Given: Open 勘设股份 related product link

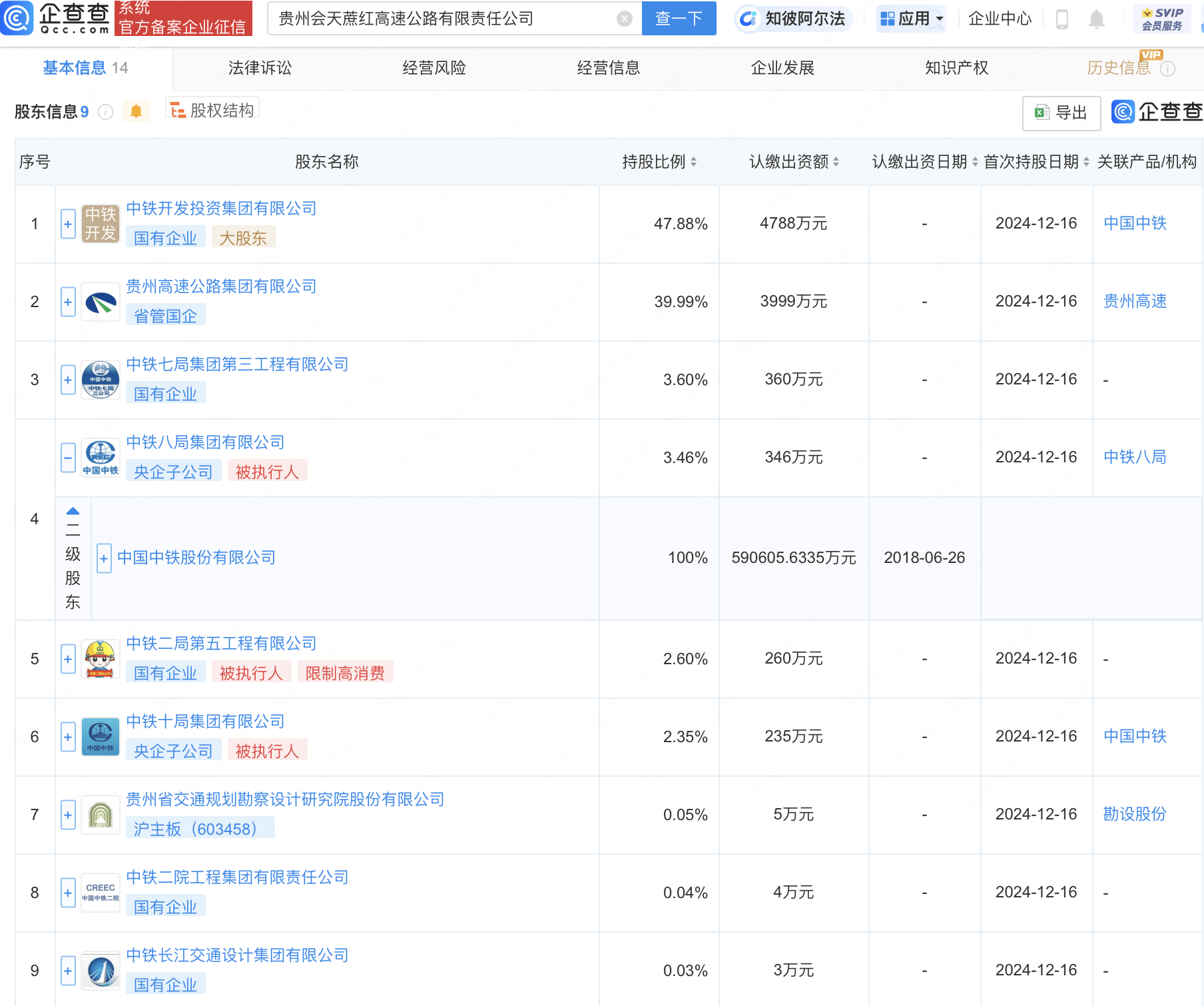Looking at the screenshot, I should pos(1135,814).
